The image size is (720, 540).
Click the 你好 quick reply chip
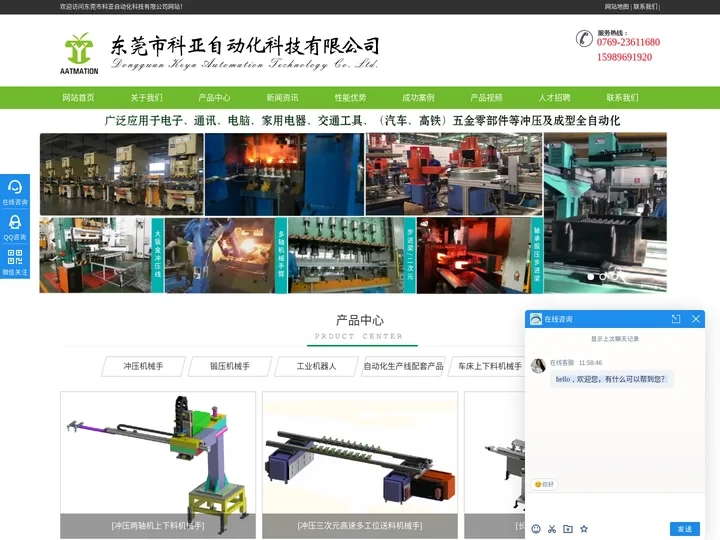545,484
